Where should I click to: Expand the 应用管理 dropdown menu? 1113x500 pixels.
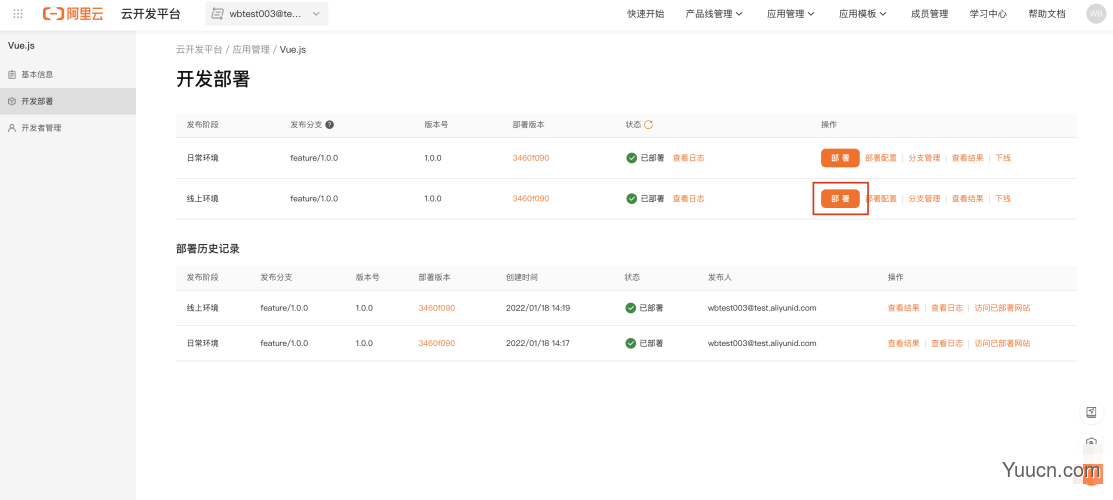coord(790,14)
